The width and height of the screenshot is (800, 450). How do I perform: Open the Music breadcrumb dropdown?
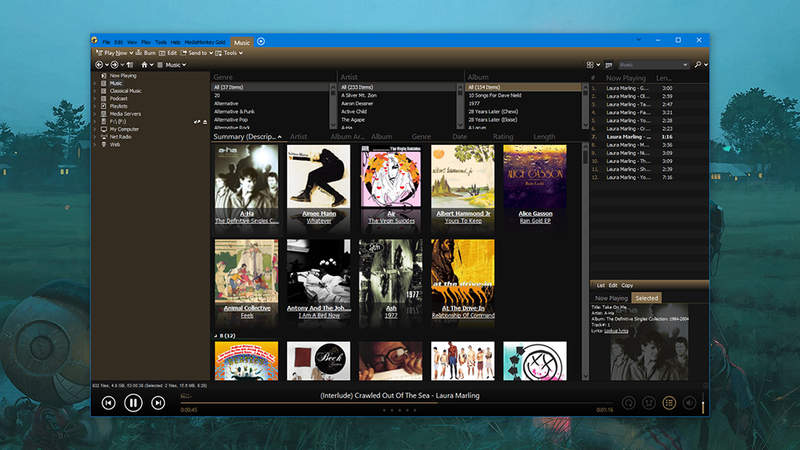pyautogui.click(x=184, y=65)
